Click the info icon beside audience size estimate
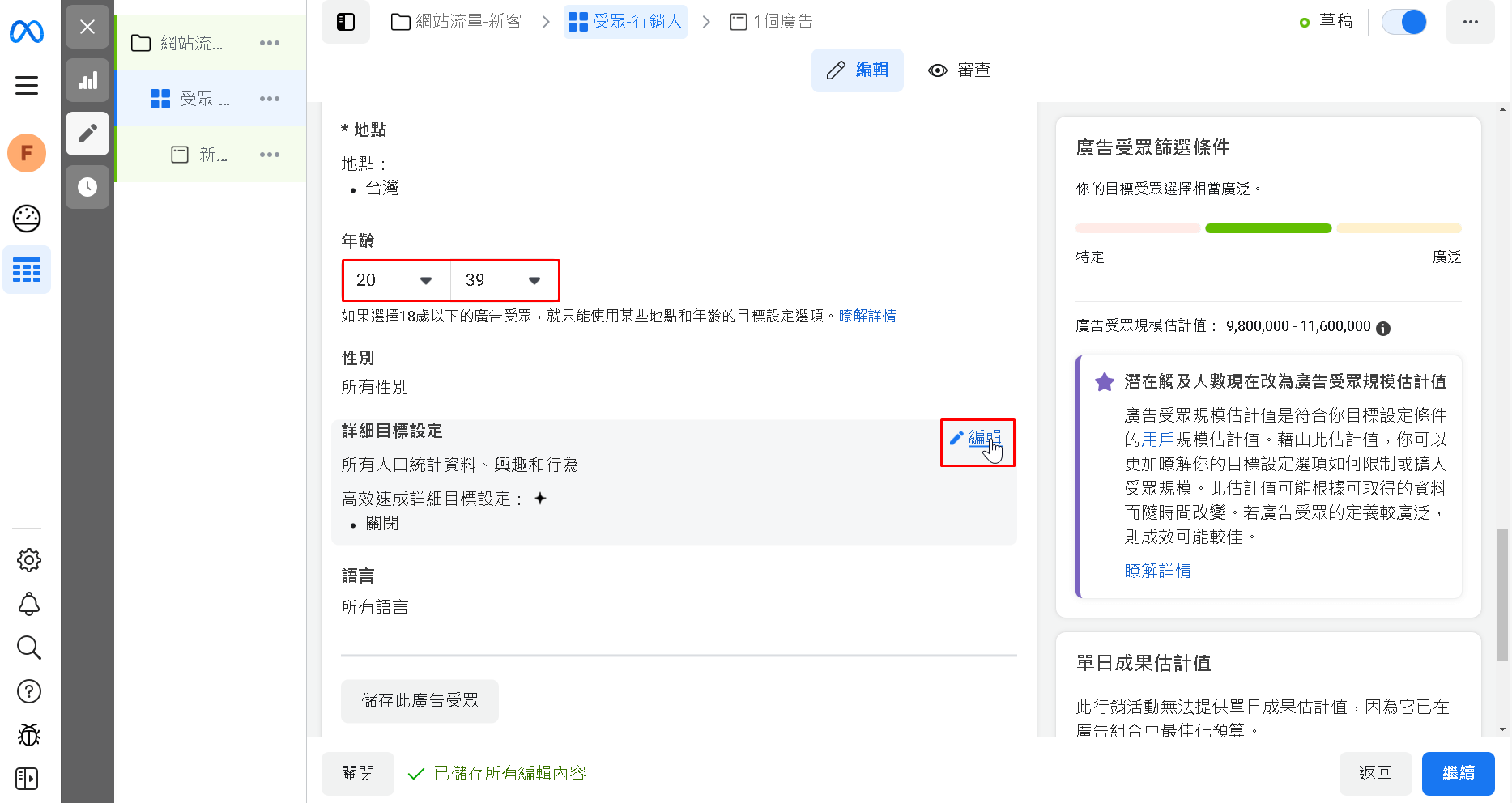 pyautogui.click(x=1383, y=328)
